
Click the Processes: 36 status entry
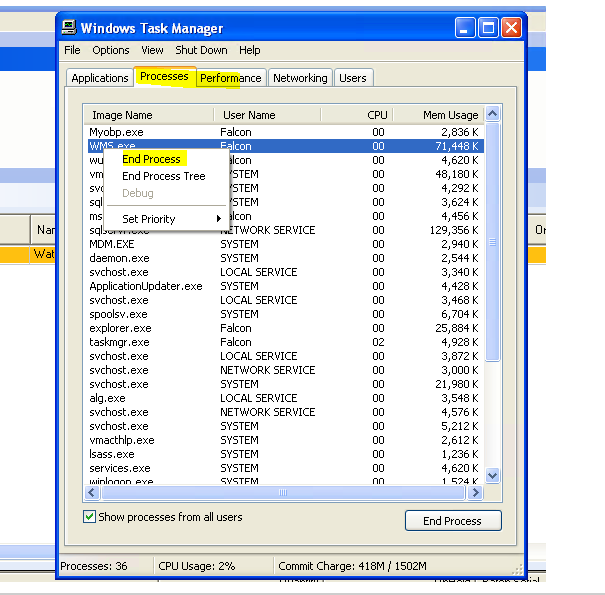[94, 566]
